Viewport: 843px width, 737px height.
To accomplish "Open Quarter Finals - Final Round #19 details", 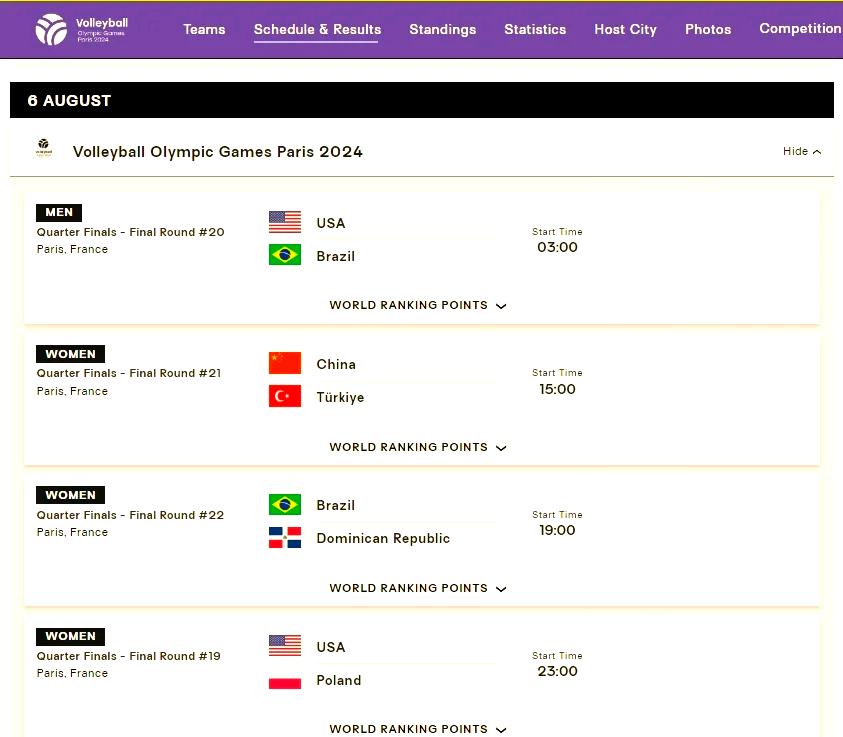I will coord(128,656).
